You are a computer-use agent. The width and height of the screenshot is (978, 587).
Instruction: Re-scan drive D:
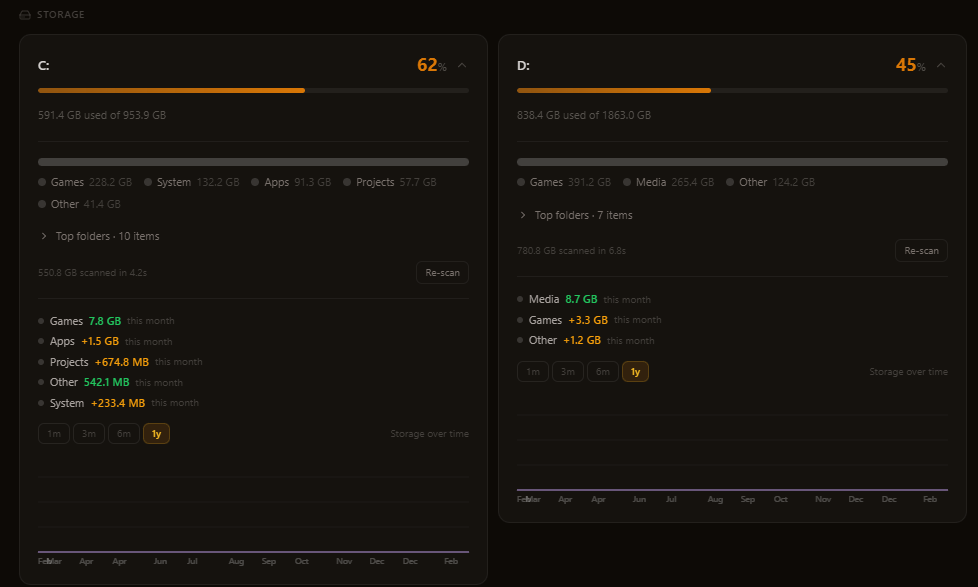pos(921,250)
